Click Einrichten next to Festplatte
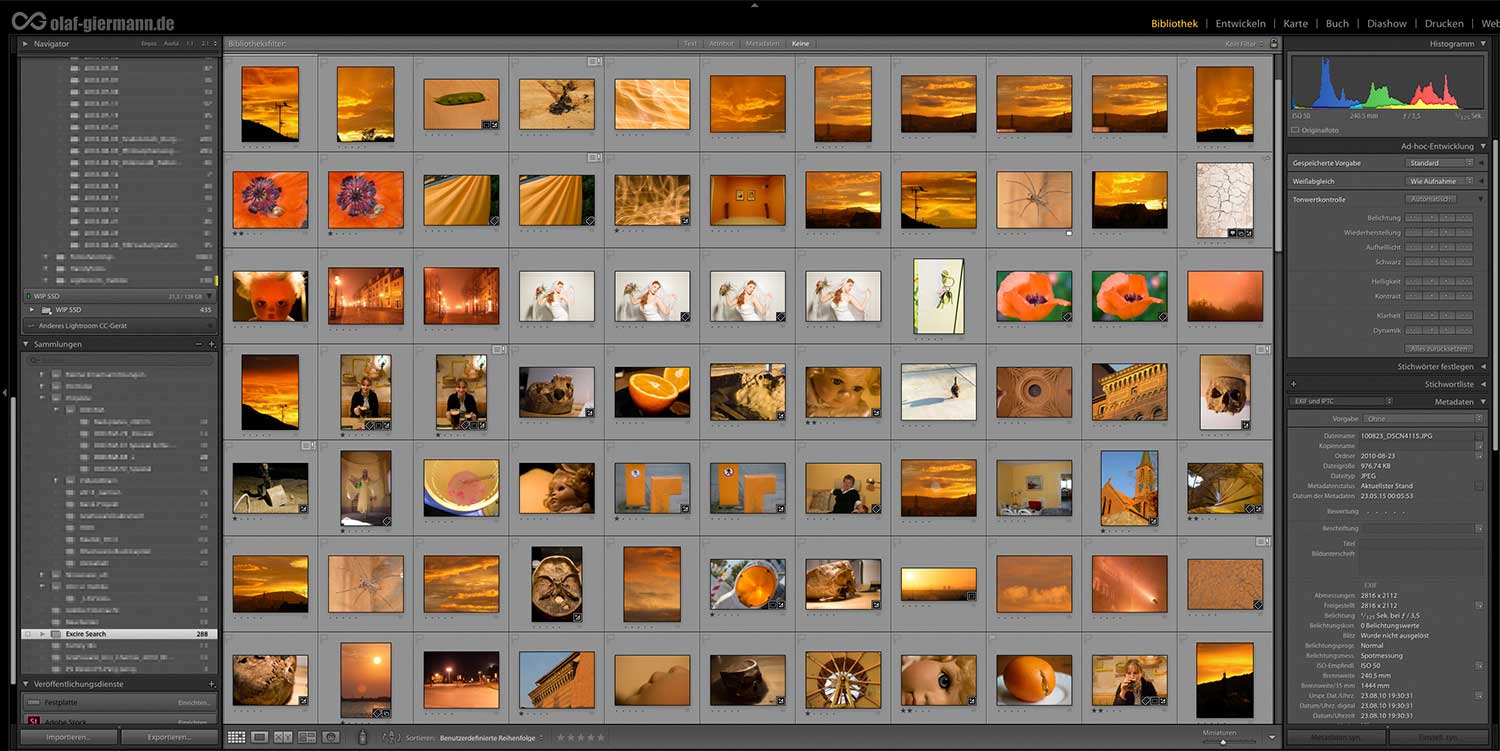Viewport: 1500px width, 751px height. tap(194, 703)
